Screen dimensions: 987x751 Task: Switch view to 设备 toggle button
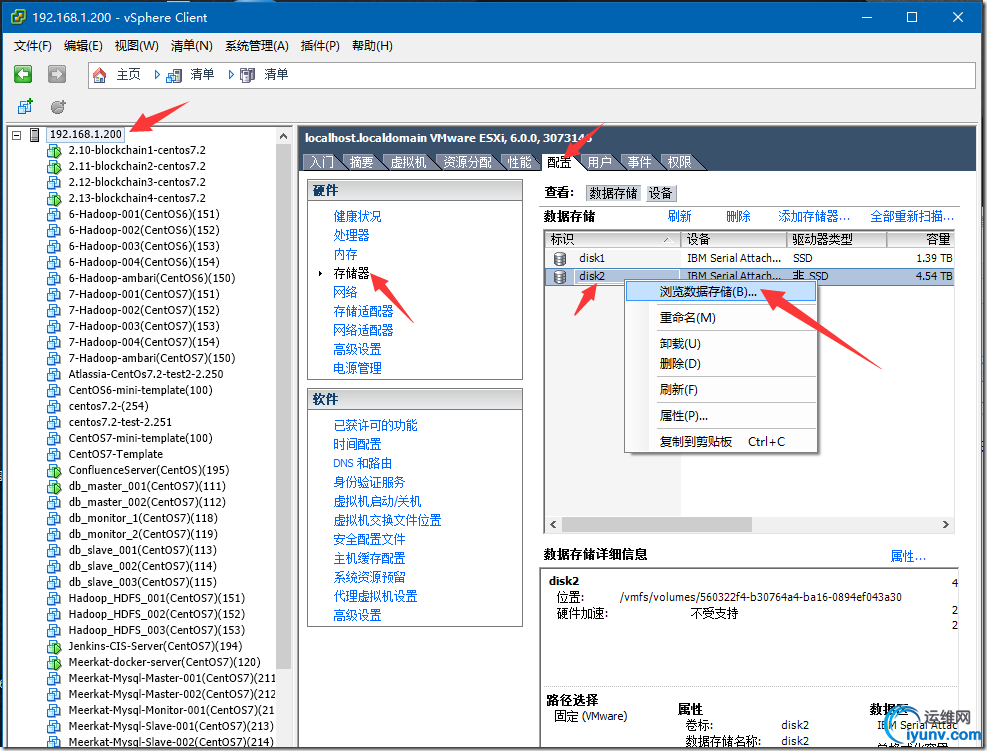(x=660, y=193)
